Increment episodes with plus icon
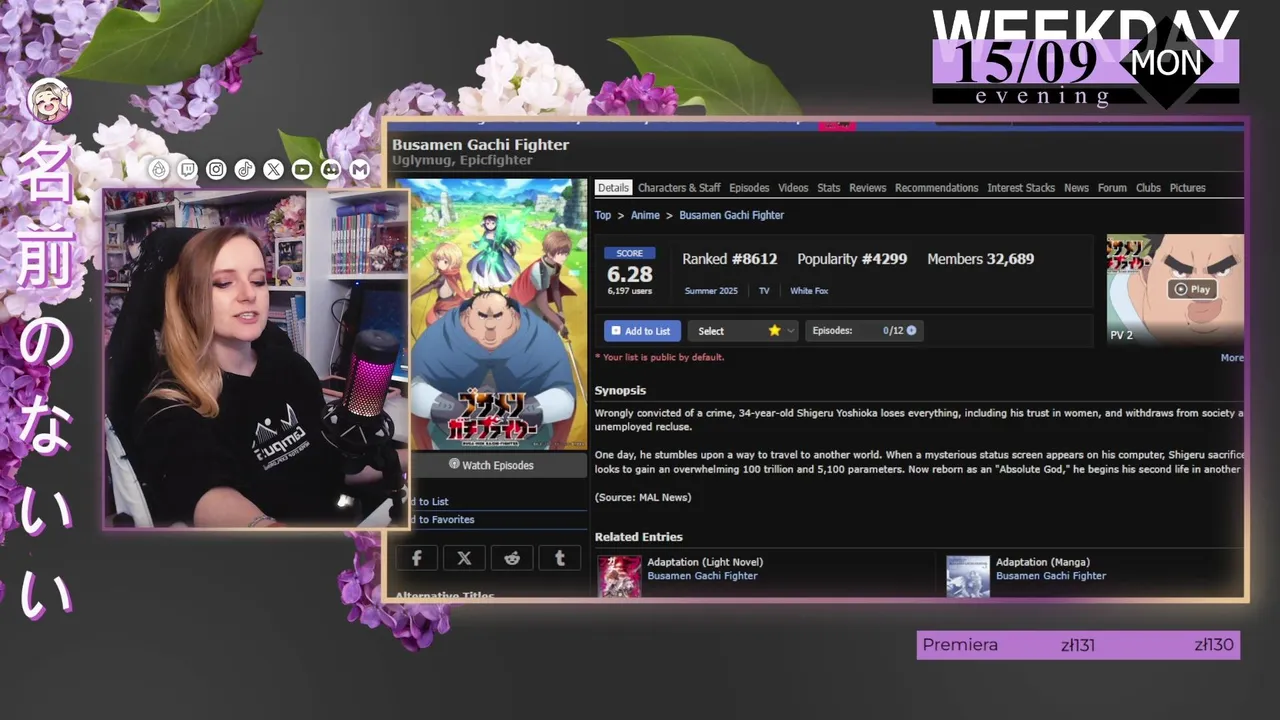 pyautogui.click(x=911, y=331)
